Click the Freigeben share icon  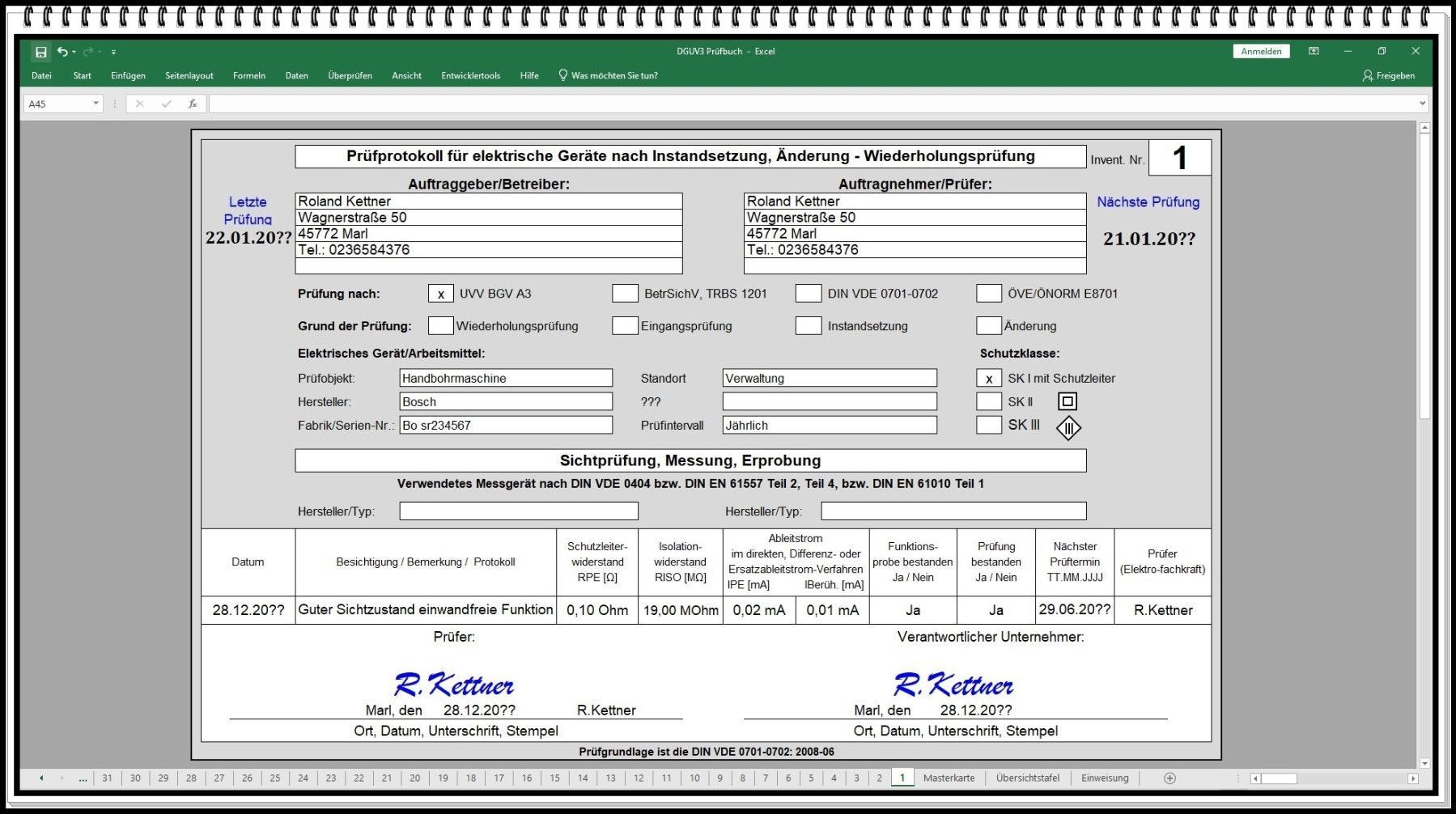click(x=1388, y=75)
